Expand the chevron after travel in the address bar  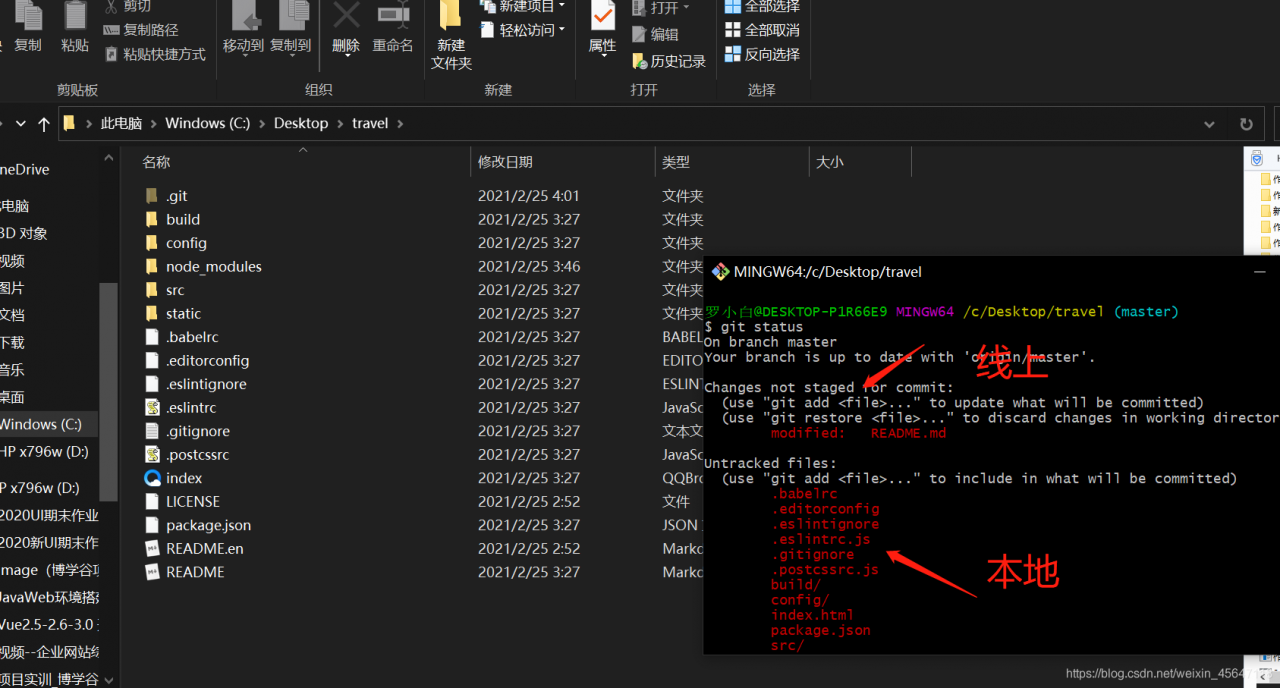tap(400, 124)
